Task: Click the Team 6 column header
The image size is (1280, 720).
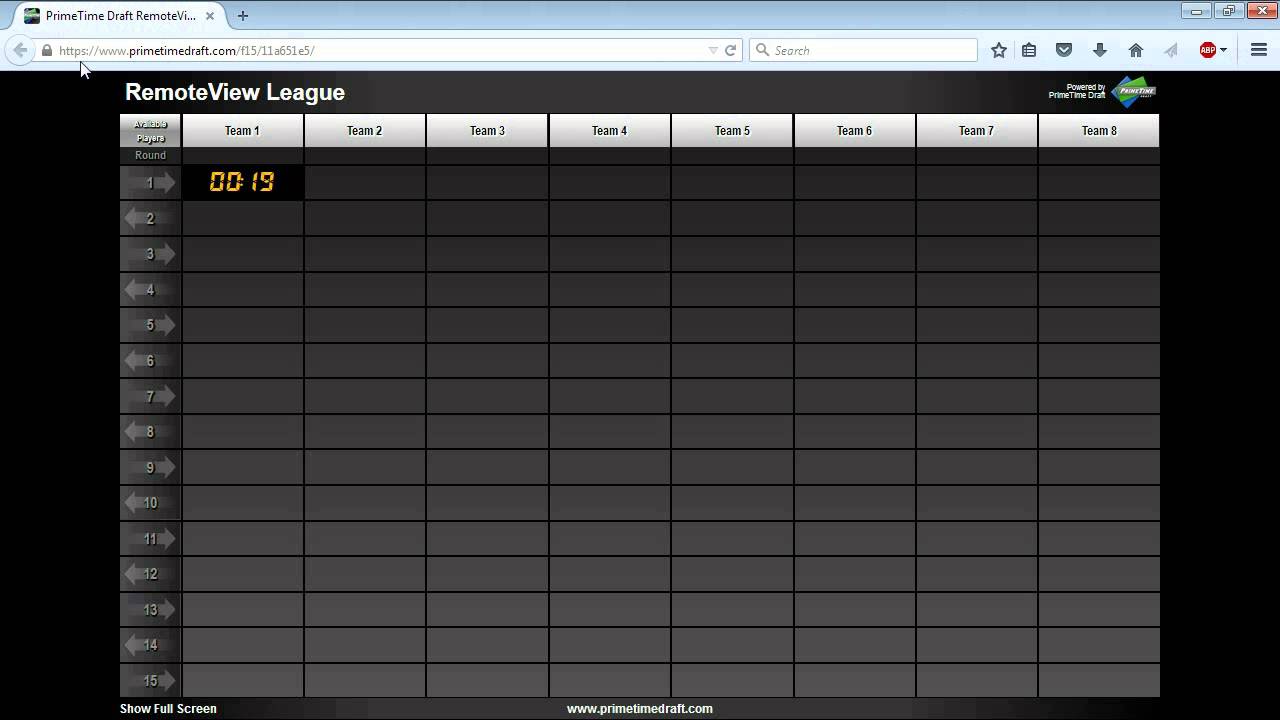Action: click(x=855, y=131)
